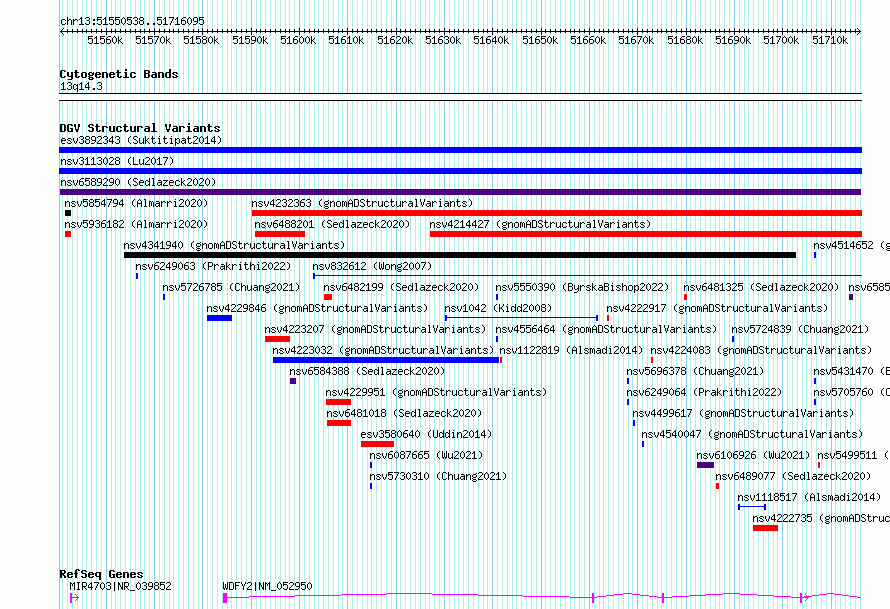
Task: Click the nsv4214427 gnomADStructuralVariants label
Action: click(x=540, y=224)
